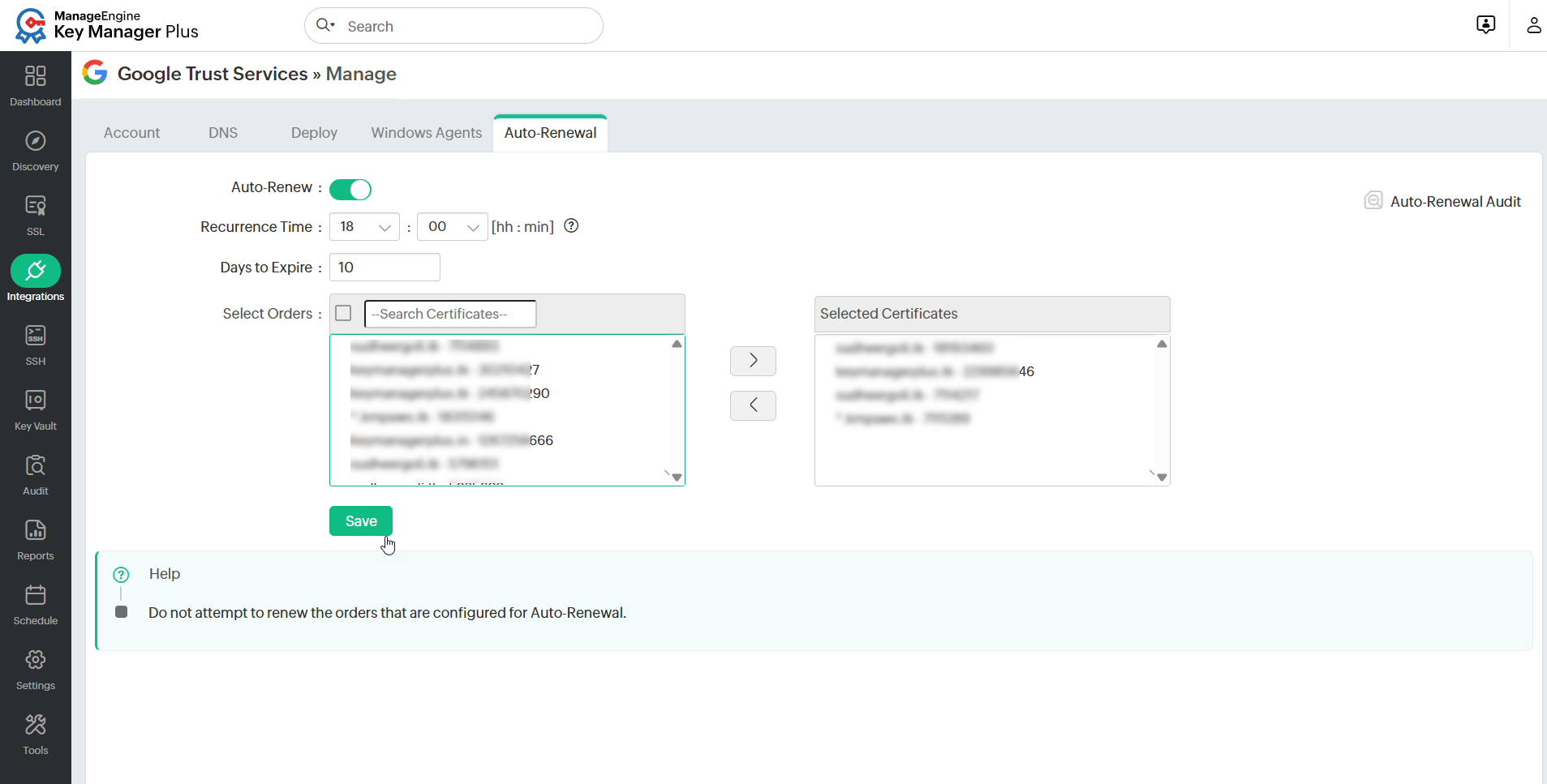The height and width of the screenshot is (784, 1547).
Task: Open the Dashboard sidebar icon
Action: click(36, 76)
